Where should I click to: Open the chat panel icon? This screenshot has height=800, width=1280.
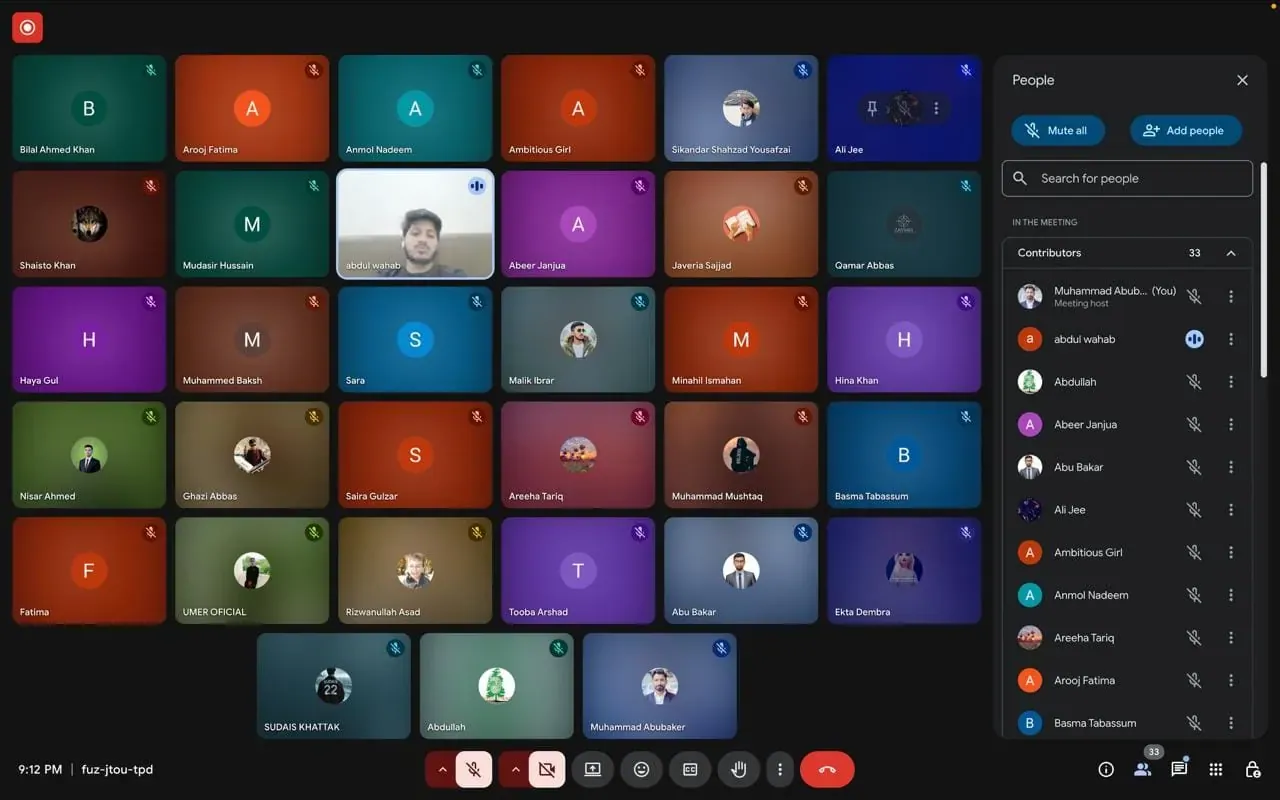pos(1179,769)
